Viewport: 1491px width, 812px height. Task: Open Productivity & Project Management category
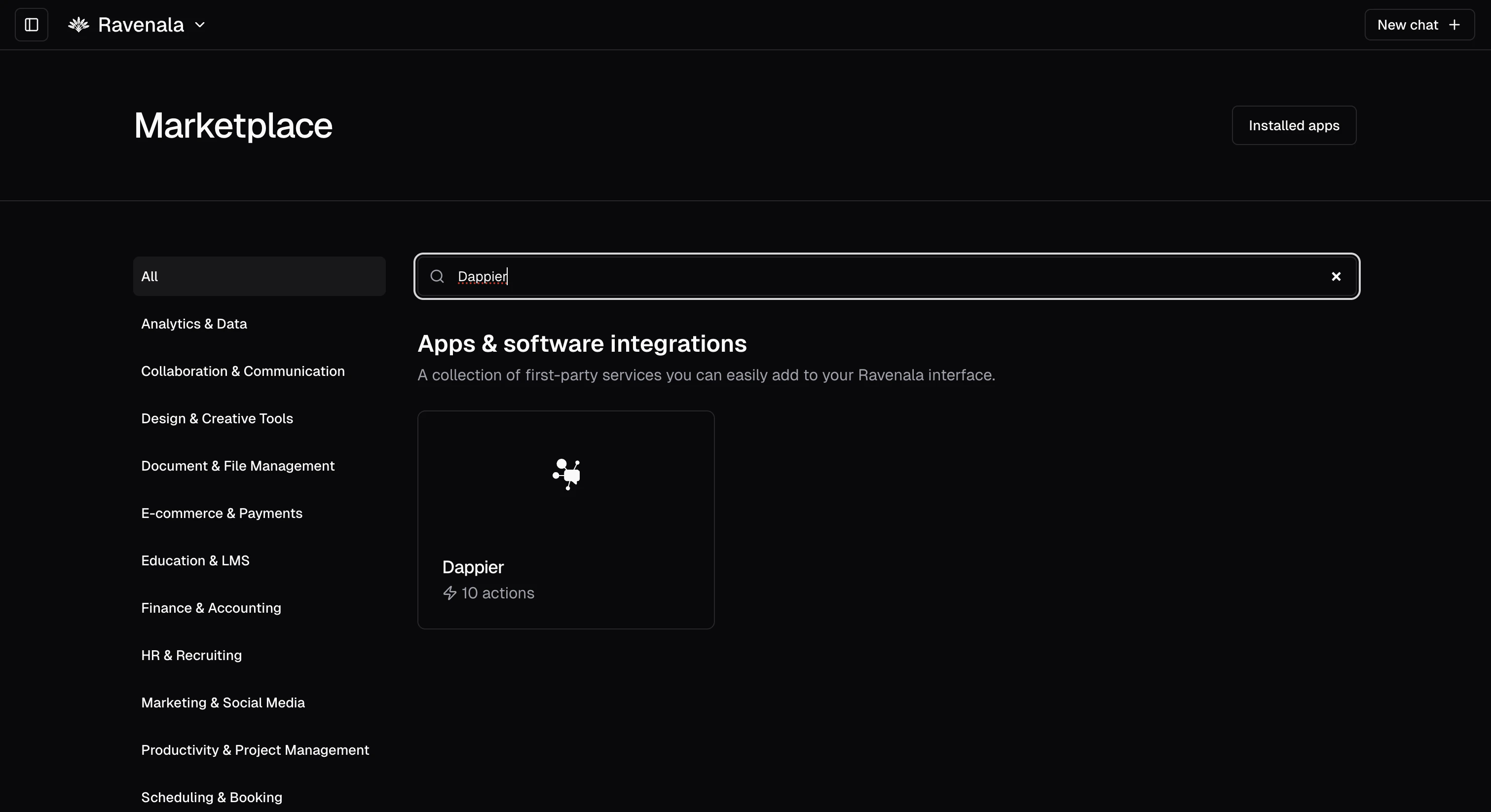click(x=255, y=751)
